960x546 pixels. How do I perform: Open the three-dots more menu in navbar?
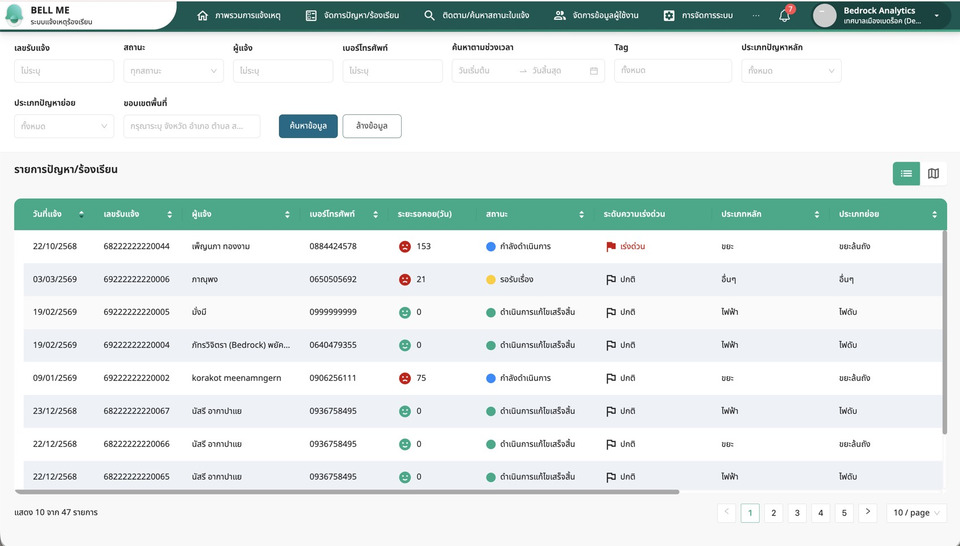point(755,16)
